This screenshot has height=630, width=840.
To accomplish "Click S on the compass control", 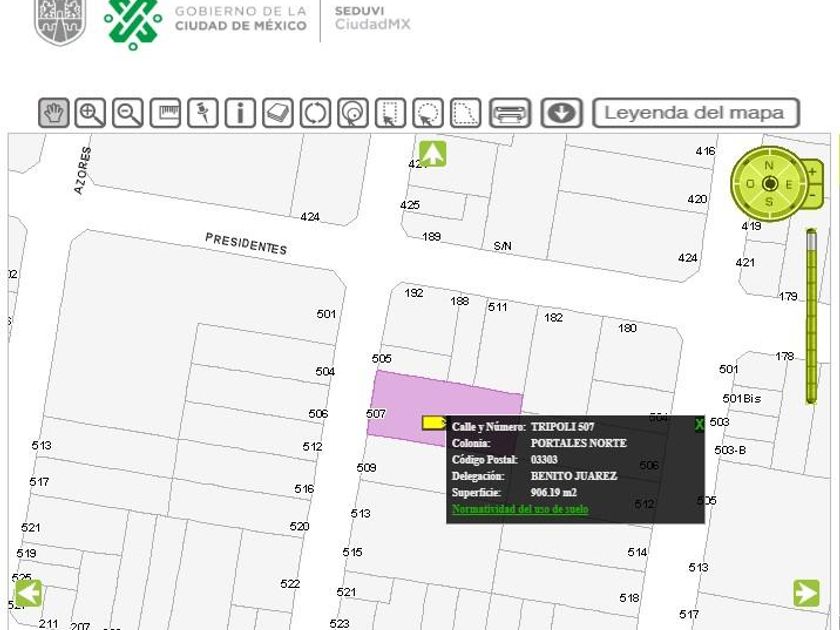I will (769, 202).
